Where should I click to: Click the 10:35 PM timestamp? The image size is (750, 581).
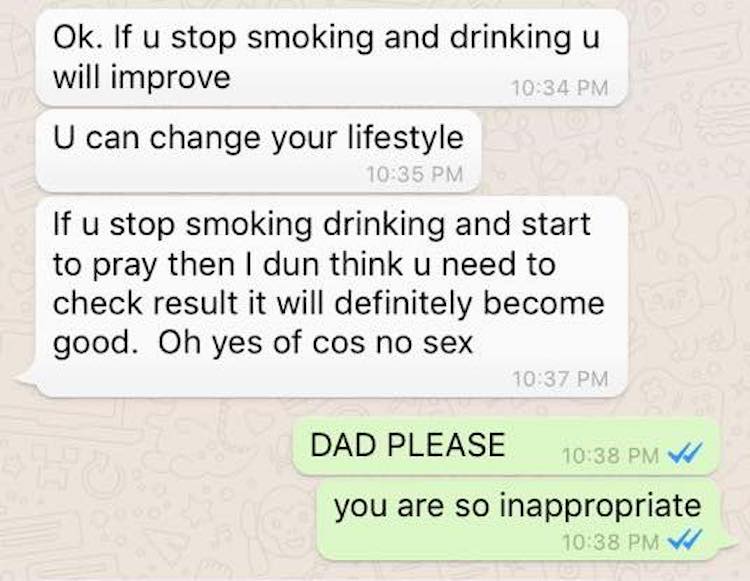tap(414, 174)
